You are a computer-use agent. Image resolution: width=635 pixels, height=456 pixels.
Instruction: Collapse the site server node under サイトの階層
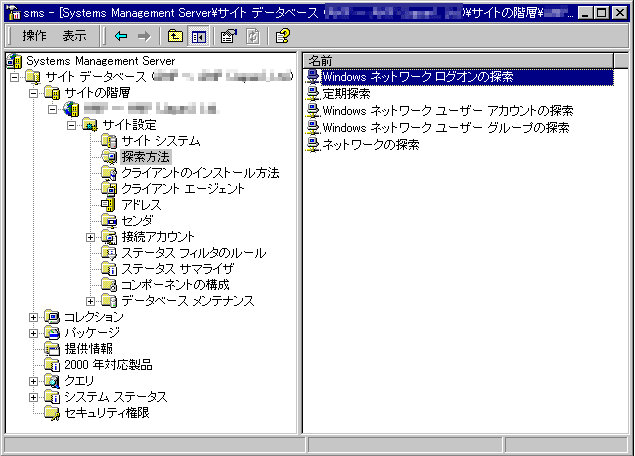53,109
